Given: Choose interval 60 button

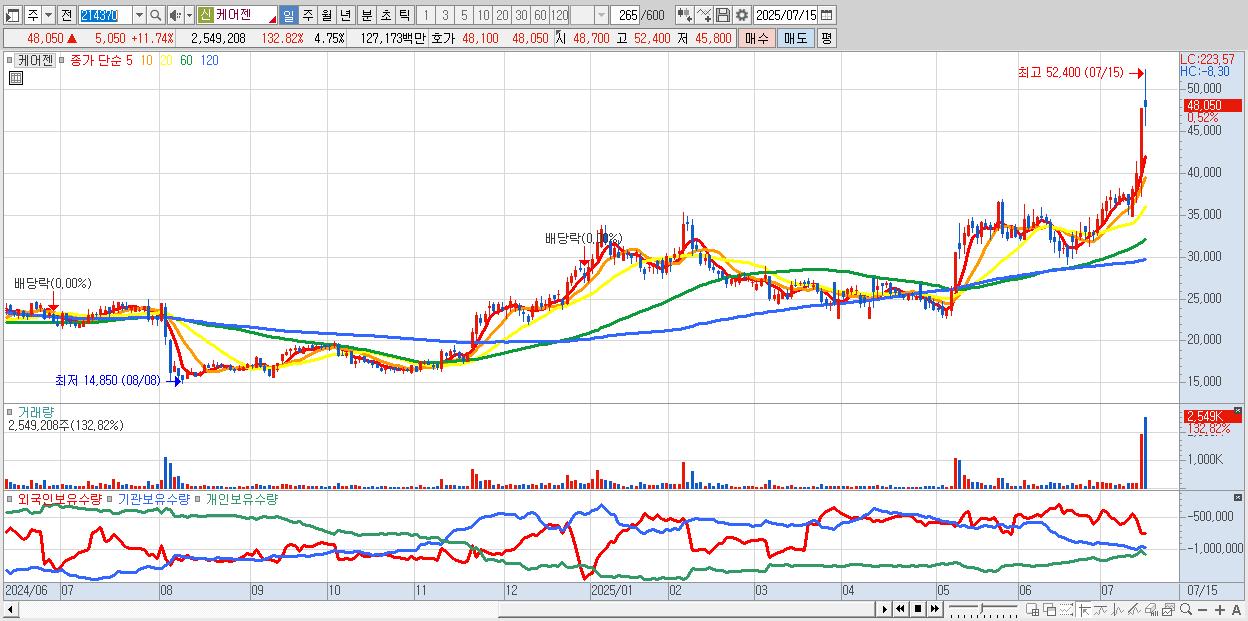Looking at the screenshot, I should [540, 15].
